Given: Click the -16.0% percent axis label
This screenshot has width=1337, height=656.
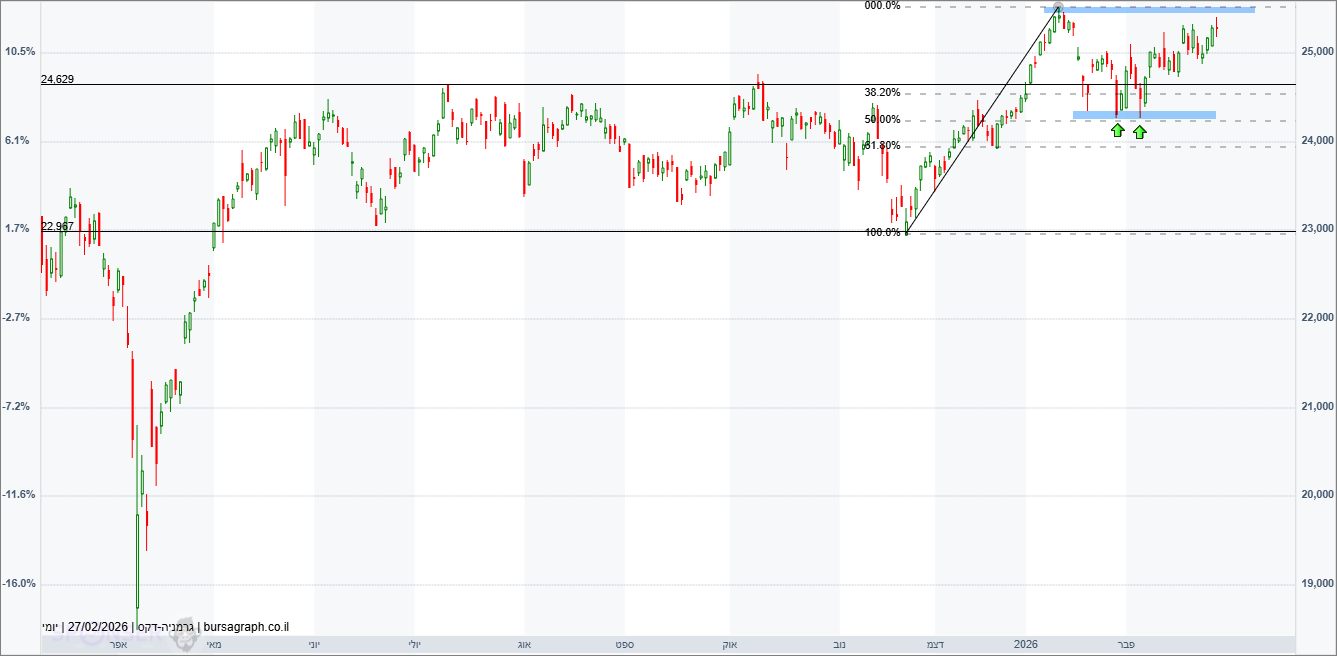Looking at the screenshot, I should [20, 584].
